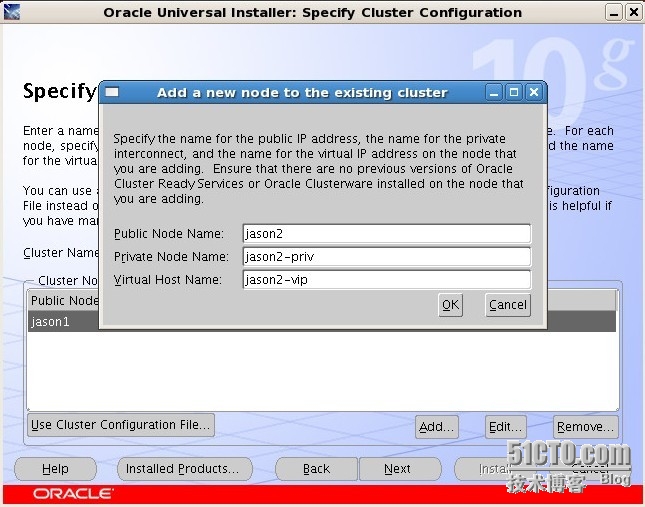Minimize the add-node dialog
This screenshot has height=507, width=645.
494,93
